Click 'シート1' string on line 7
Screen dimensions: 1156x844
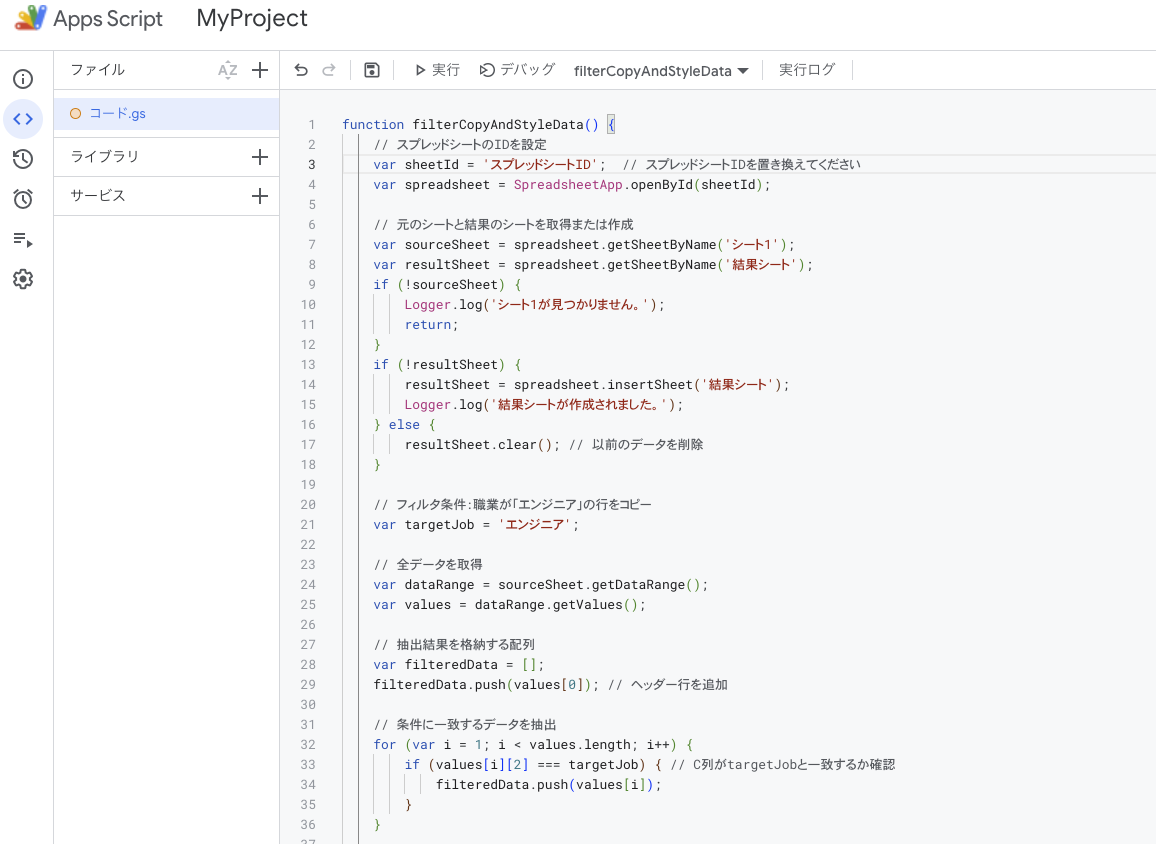point(751,244)
